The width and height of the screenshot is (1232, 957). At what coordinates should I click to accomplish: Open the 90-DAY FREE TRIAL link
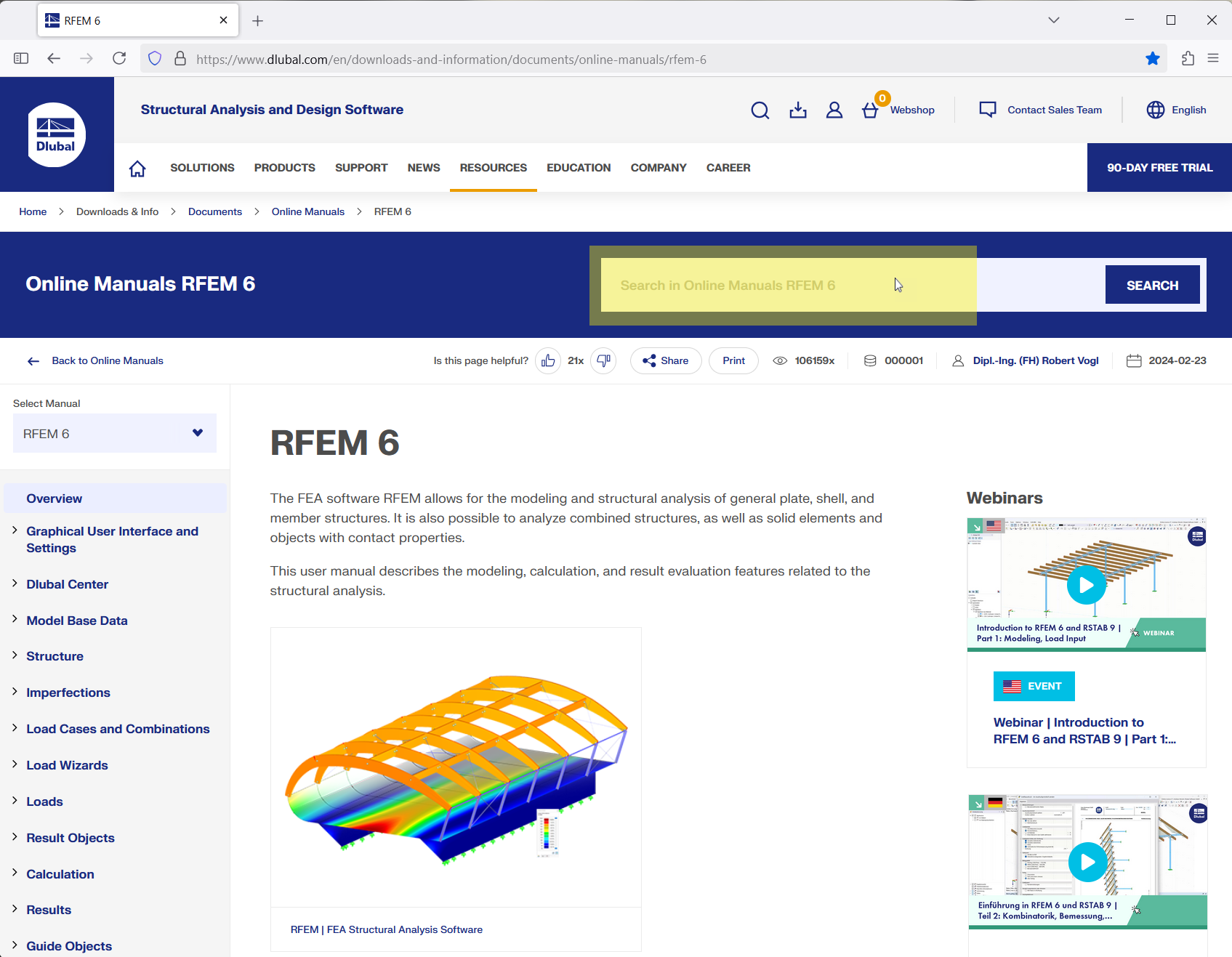click(x=1159, y=167)
